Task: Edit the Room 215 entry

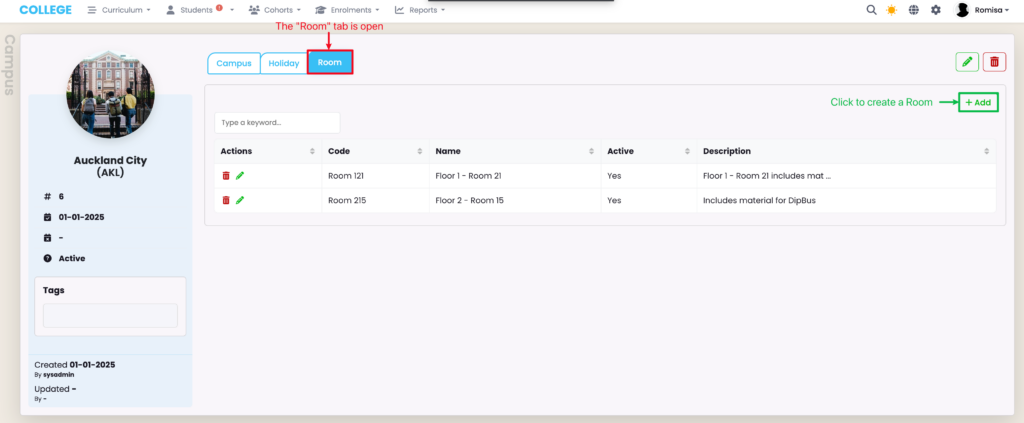Action: 240,200
